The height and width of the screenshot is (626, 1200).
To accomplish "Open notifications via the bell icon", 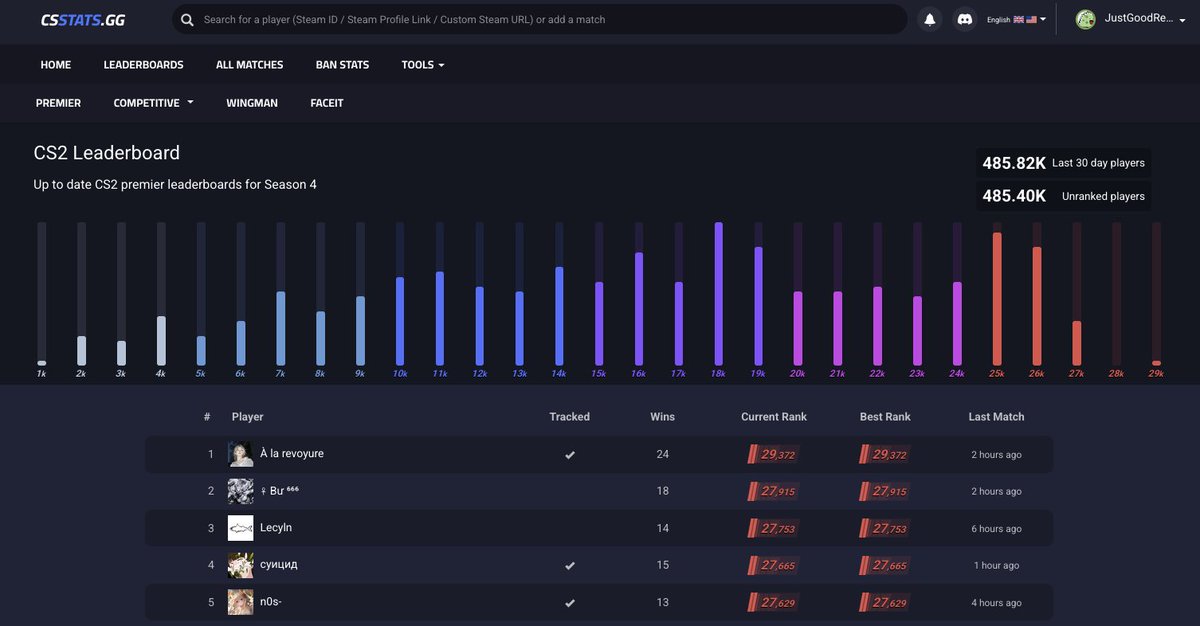I will (x=929, y=18).
